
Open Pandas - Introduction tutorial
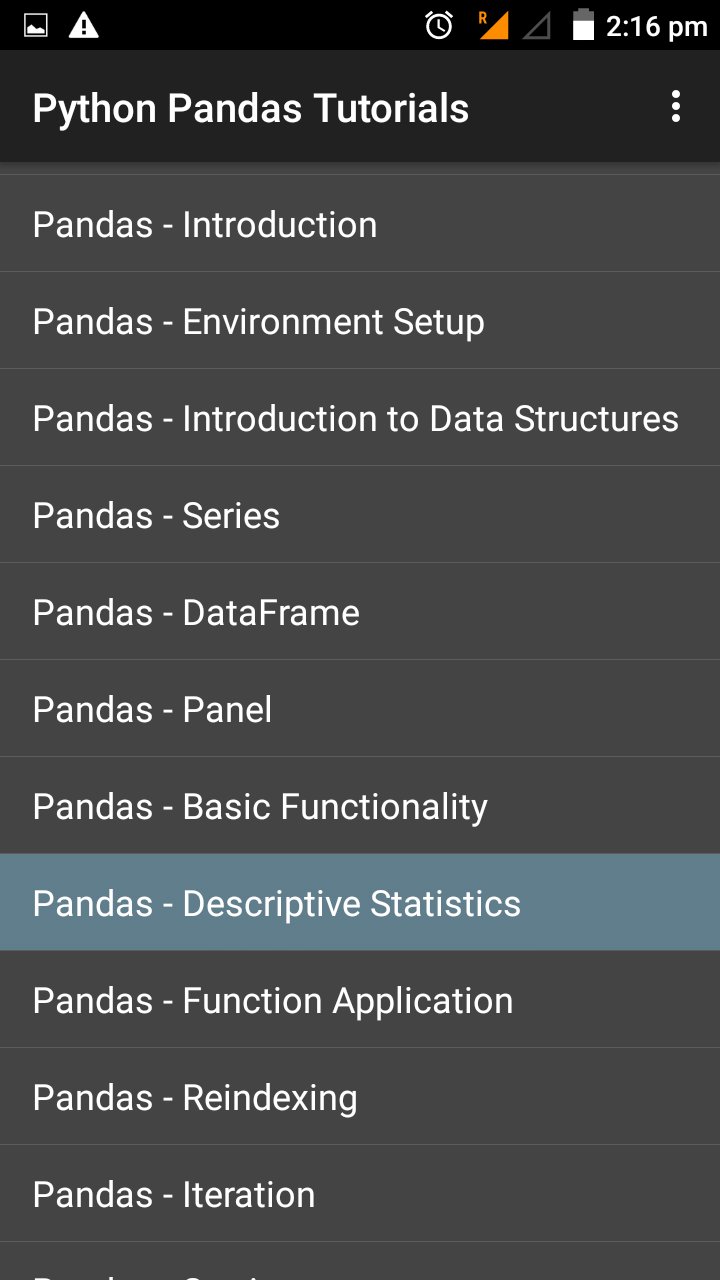[x=360, y=224]
